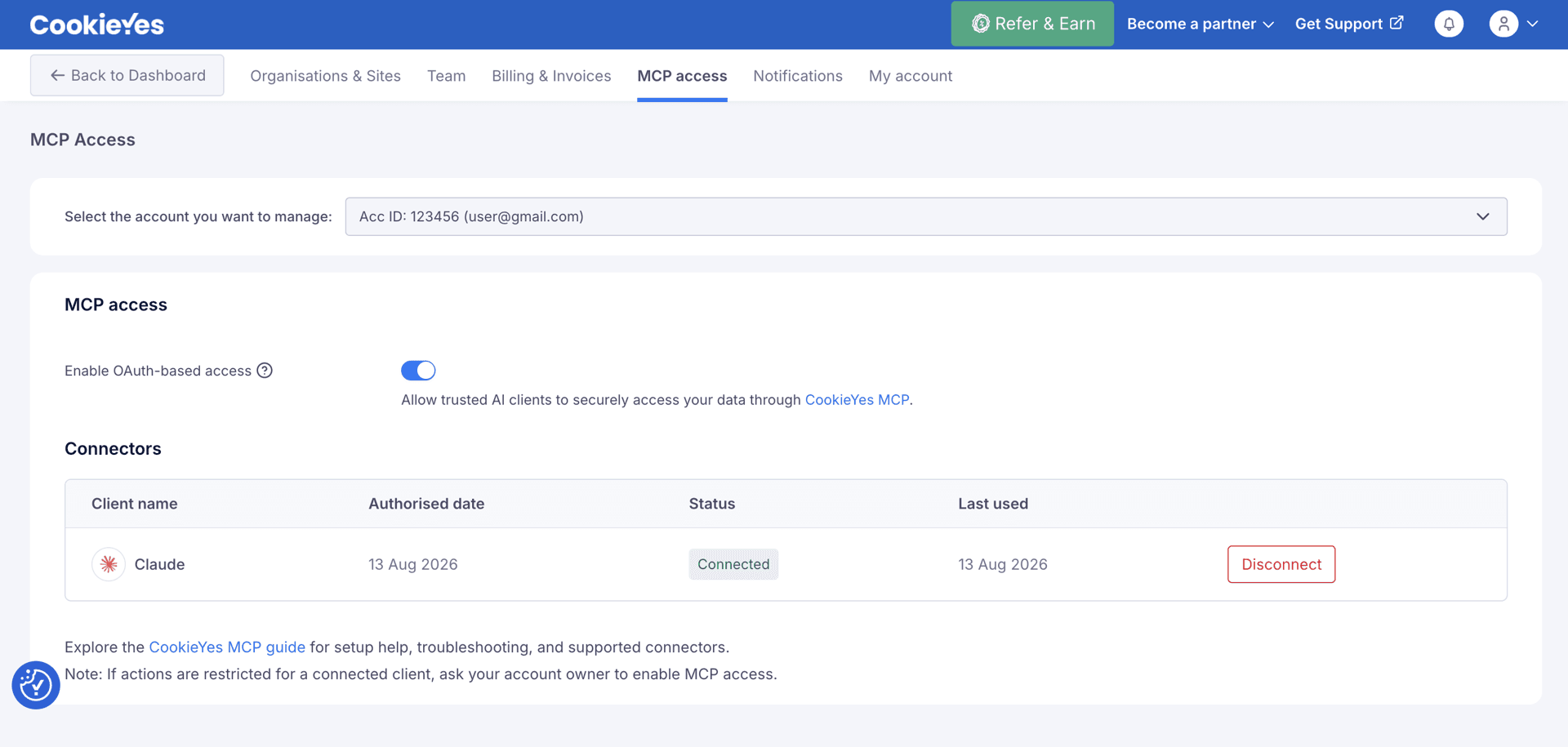
Task: Click the MCP Access page title
Action: point(82,140)
